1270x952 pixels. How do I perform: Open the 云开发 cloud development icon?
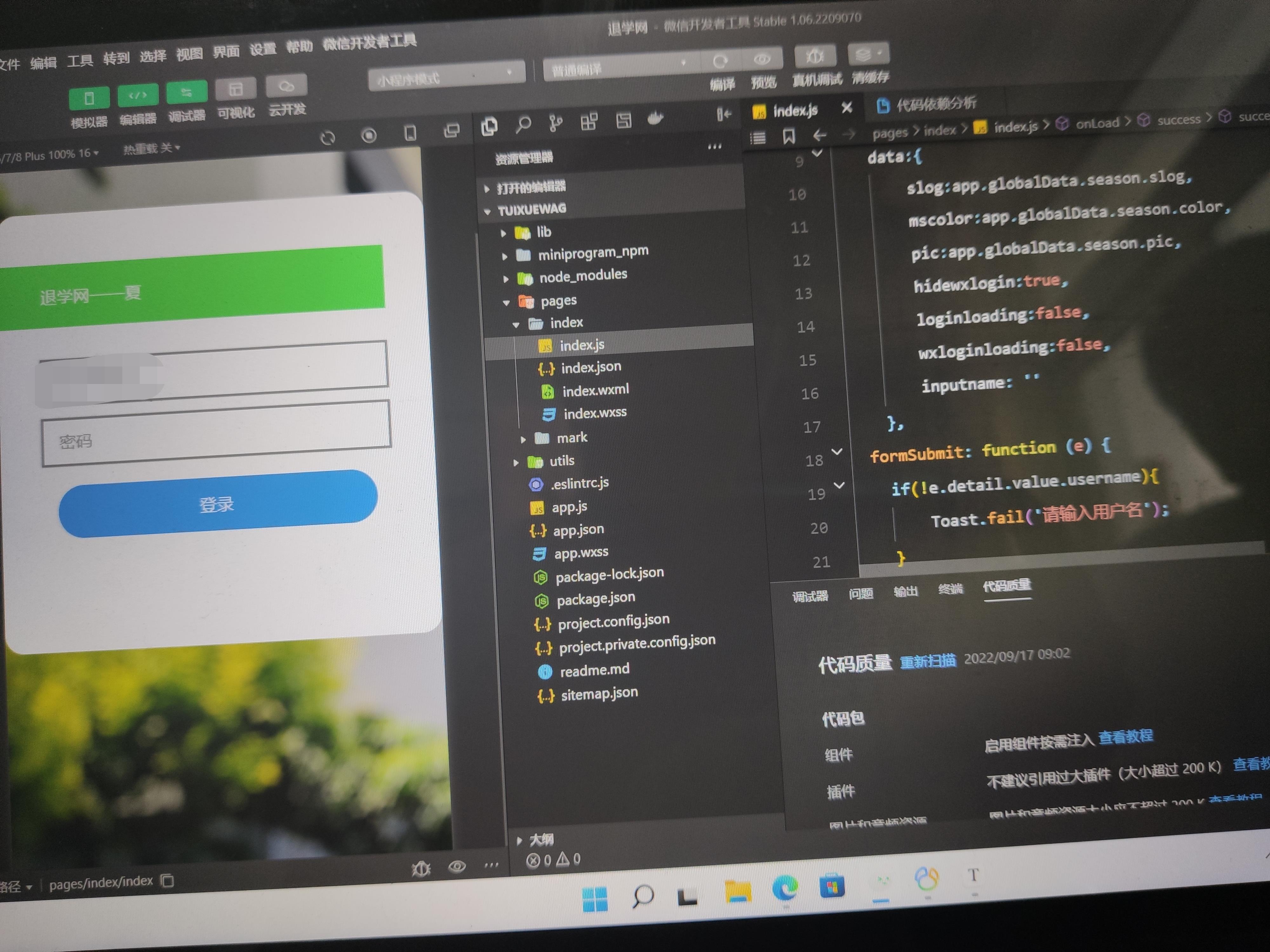point(286,85)
